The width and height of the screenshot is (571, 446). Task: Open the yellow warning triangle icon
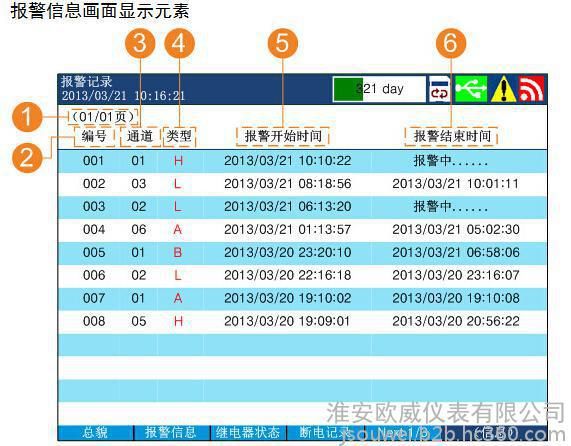(x=503, y=89)
